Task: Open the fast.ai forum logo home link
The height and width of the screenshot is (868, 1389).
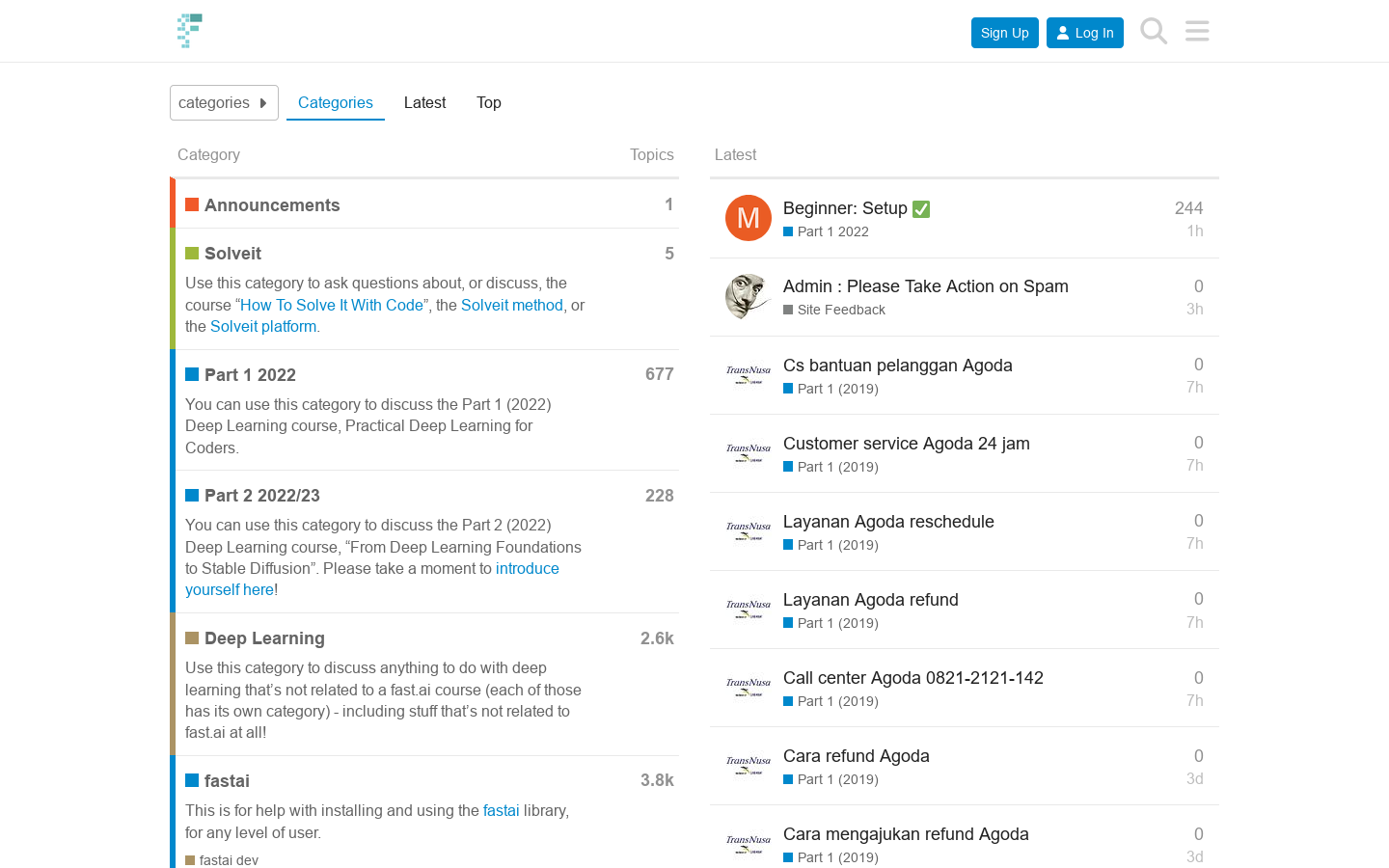Action: pyautogui.click(x=190, y=31)
